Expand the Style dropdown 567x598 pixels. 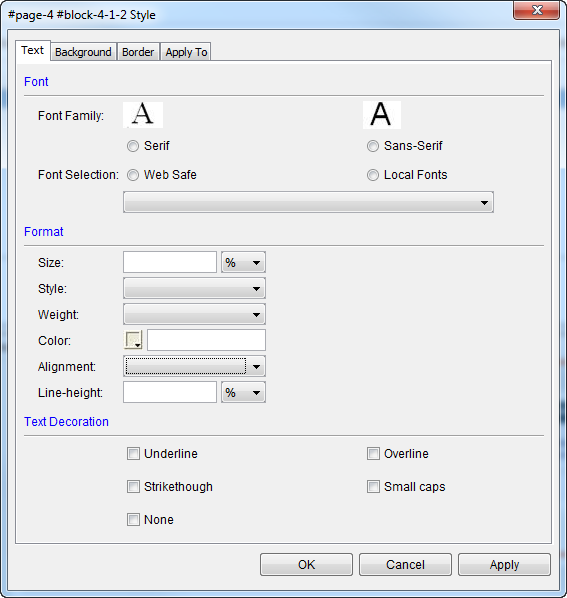pos(194,288)
